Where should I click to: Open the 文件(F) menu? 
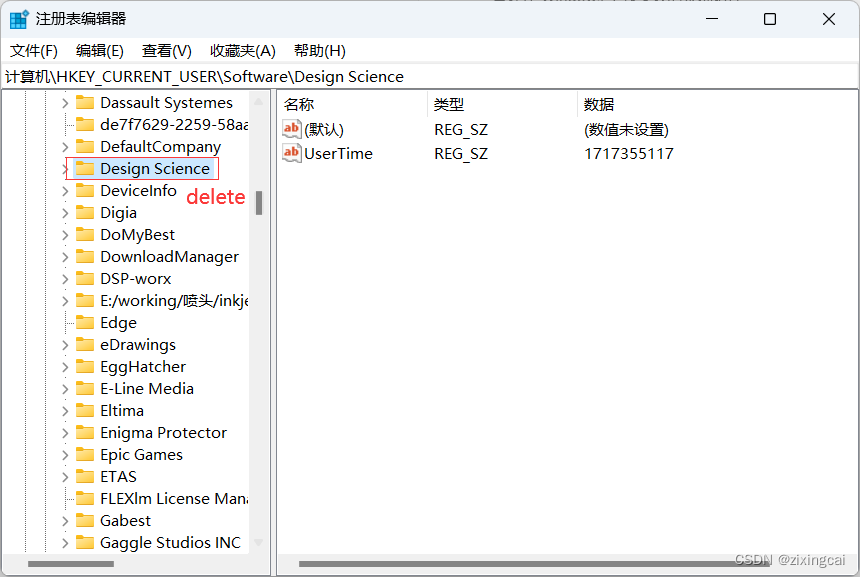tap(33, 51)
